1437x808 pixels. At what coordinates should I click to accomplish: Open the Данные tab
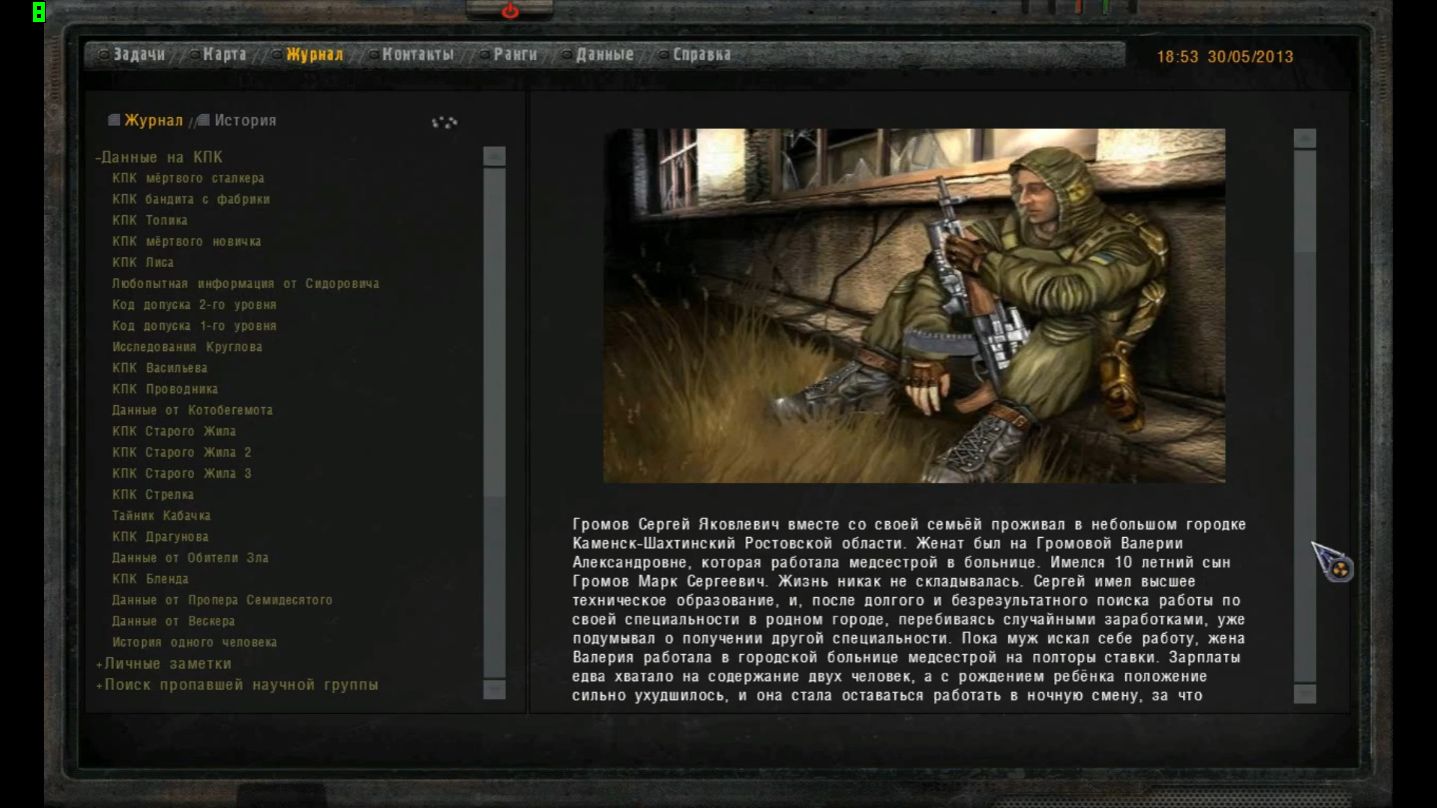coord(604,55)
